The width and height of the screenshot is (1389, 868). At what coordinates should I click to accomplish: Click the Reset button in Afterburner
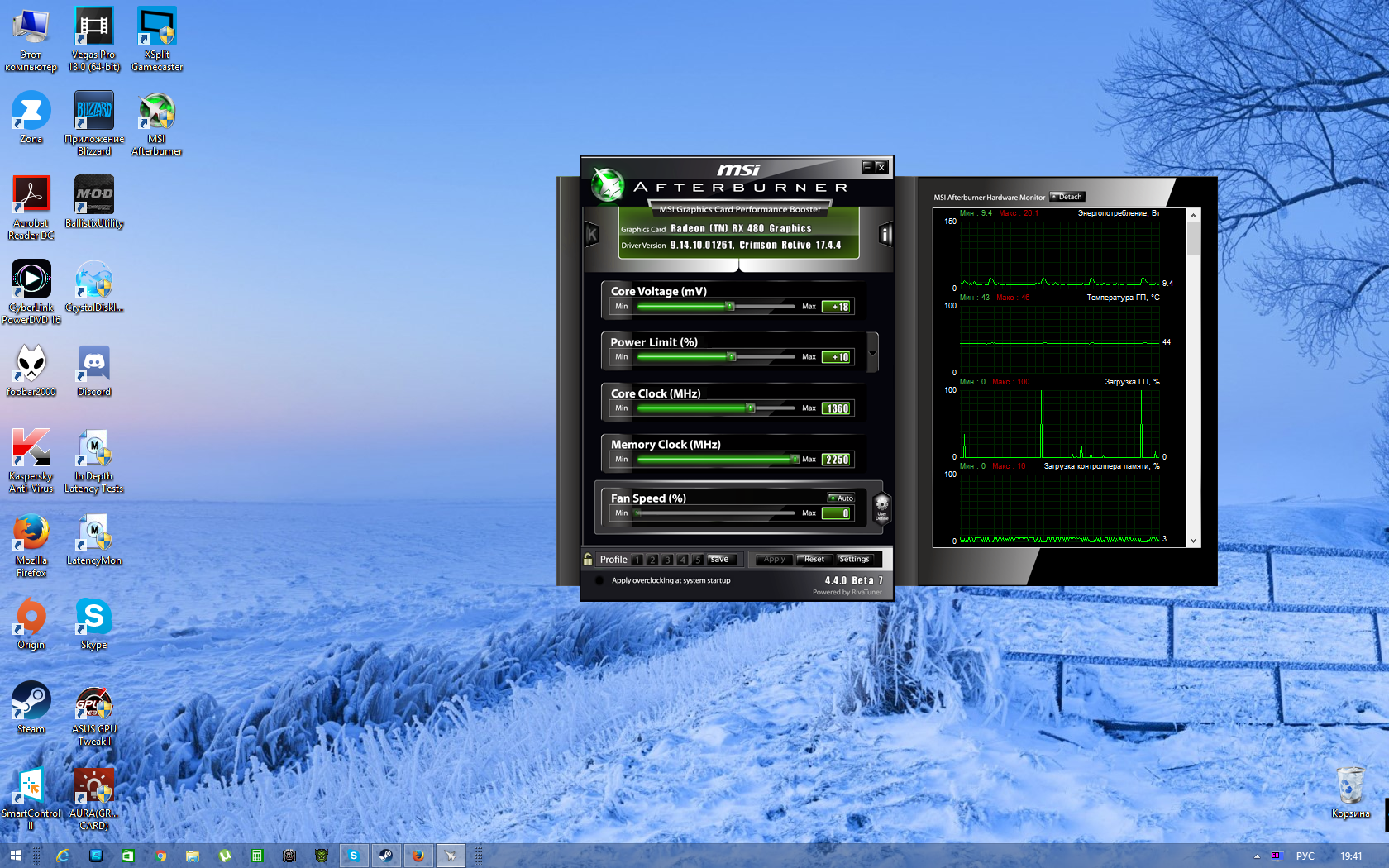point(814,560)
